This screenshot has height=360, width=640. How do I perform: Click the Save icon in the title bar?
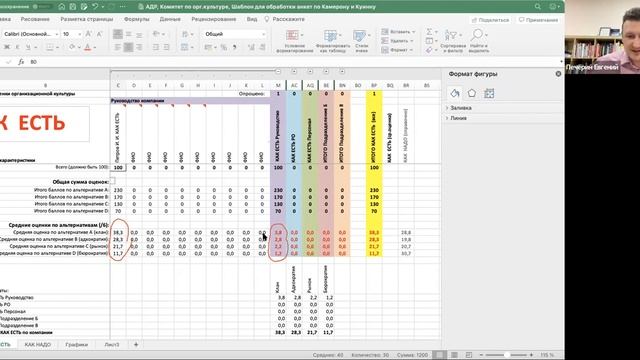[x=73, y=7]
